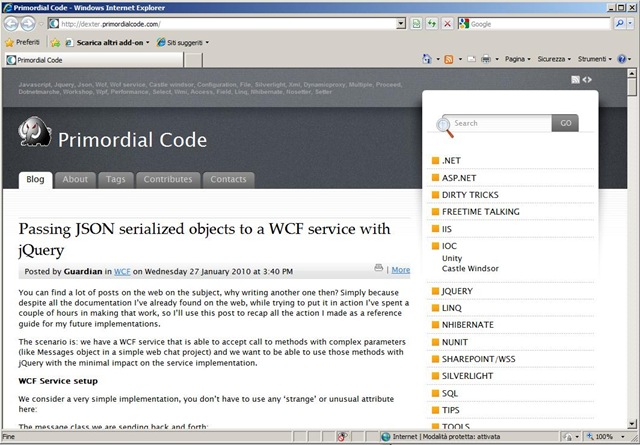Click the magnifier search button in toolbar
This screenshot has width=640, height=445.
620,24
